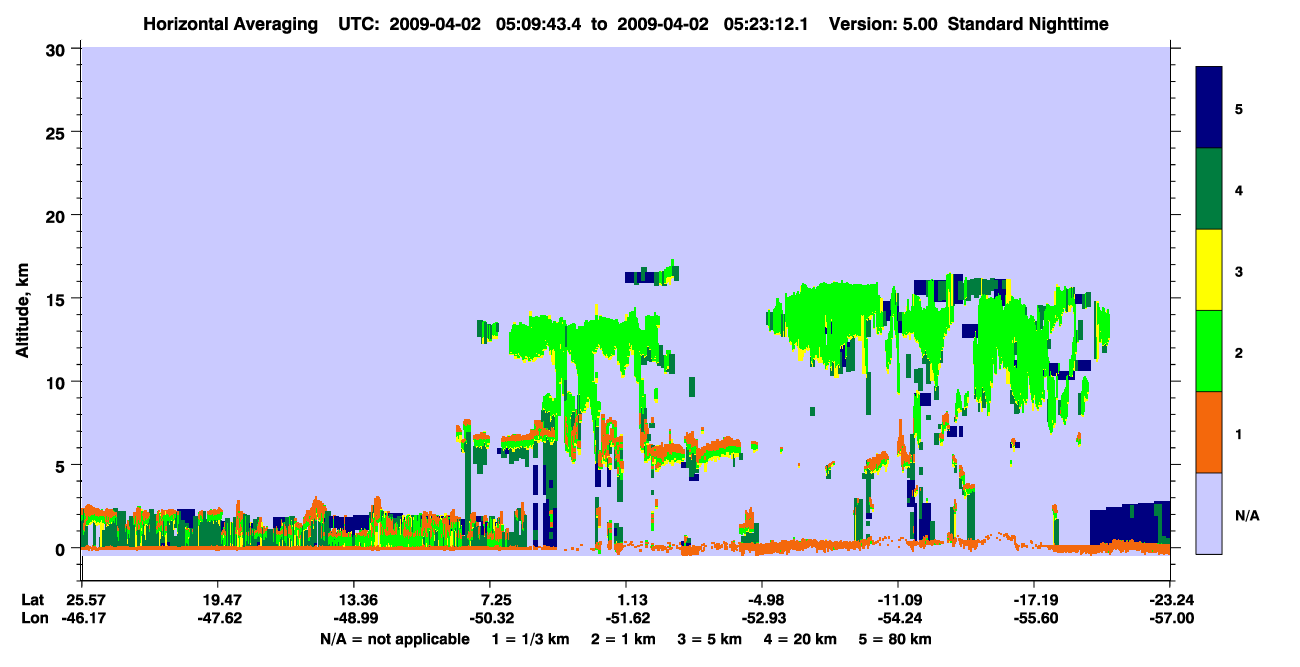Click the 'Lon' row label
Viewport: 1300px width, 667px height.
(x=33, y=619)
